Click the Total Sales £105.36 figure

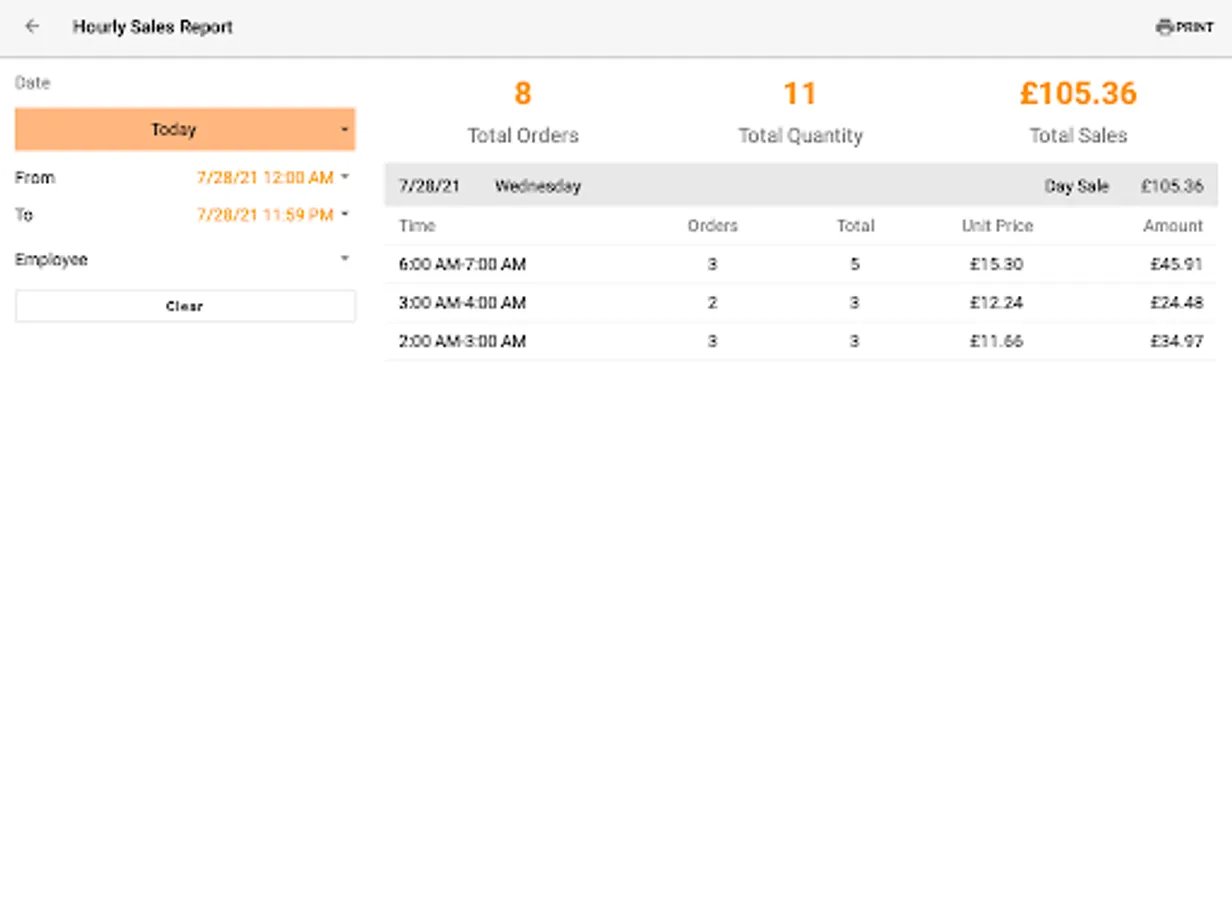(1078, 94)
